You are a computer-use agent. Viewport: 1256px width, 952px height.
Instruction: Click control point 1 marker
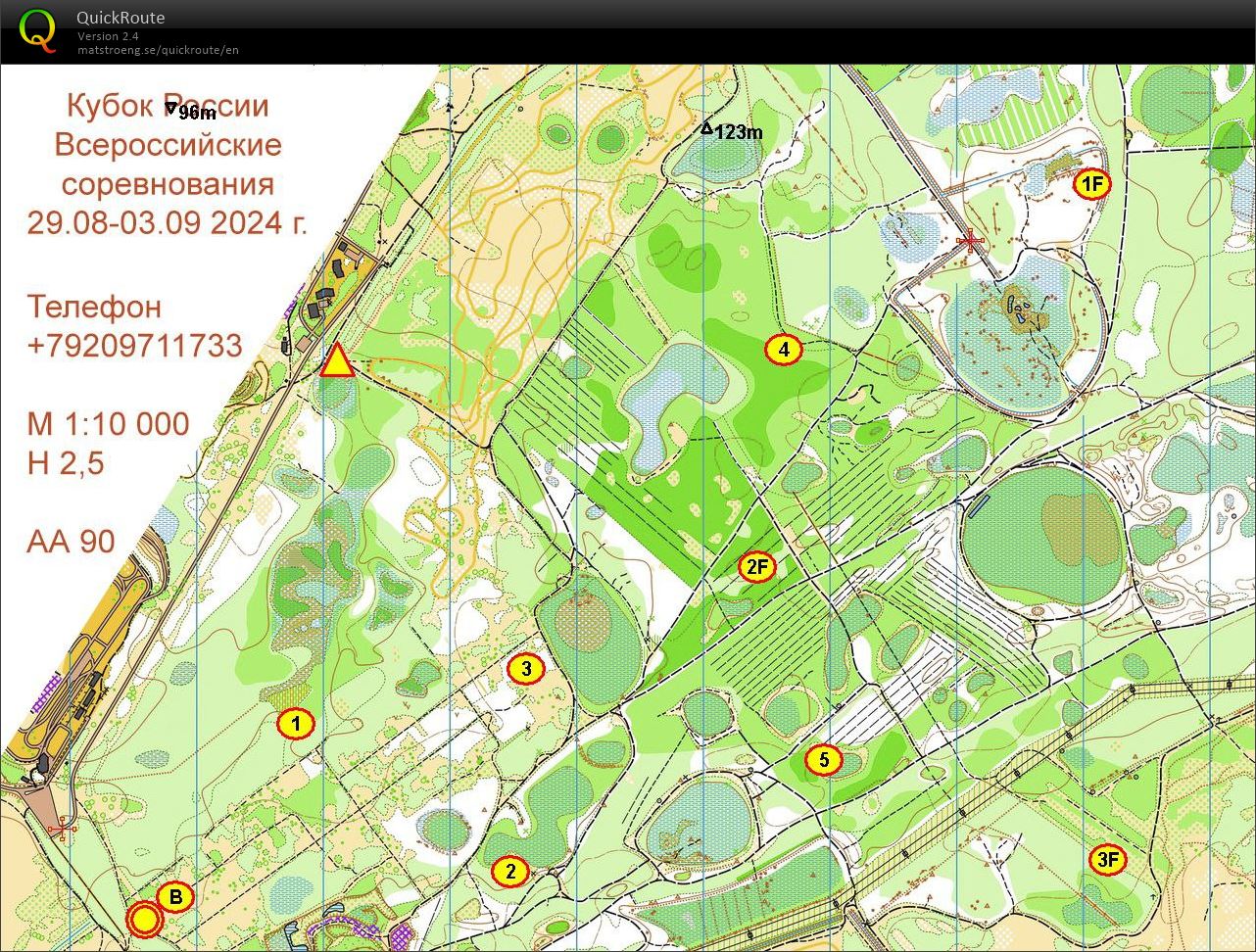295,725
